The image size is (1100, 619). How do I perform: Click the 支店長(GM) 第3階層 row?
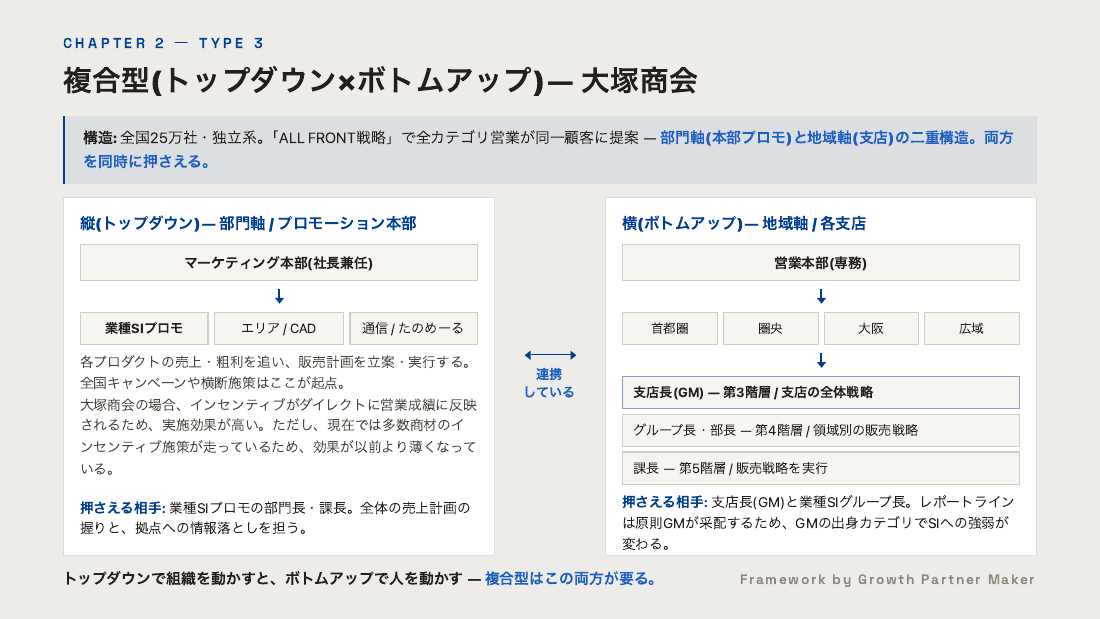coord(820,392)
